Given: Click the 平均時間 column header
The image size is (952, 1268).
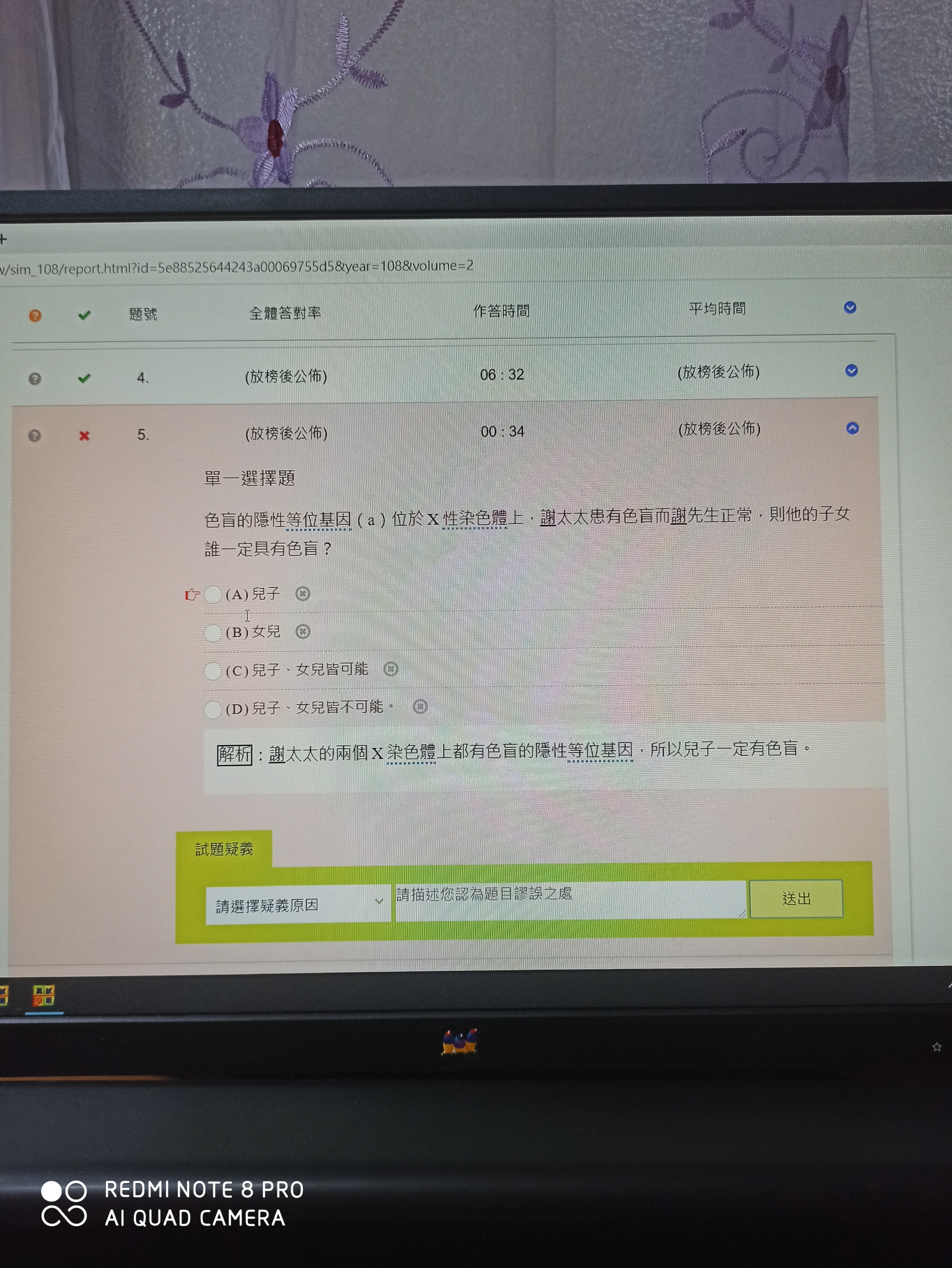Looking at the screenshot, I should click(718, 309).
